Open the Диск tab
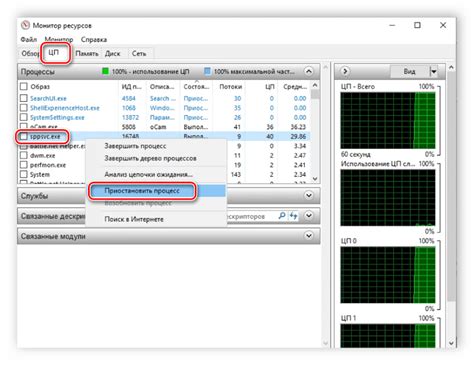The width and height of the screenshot is (474, 365). (x=112, y=54)
